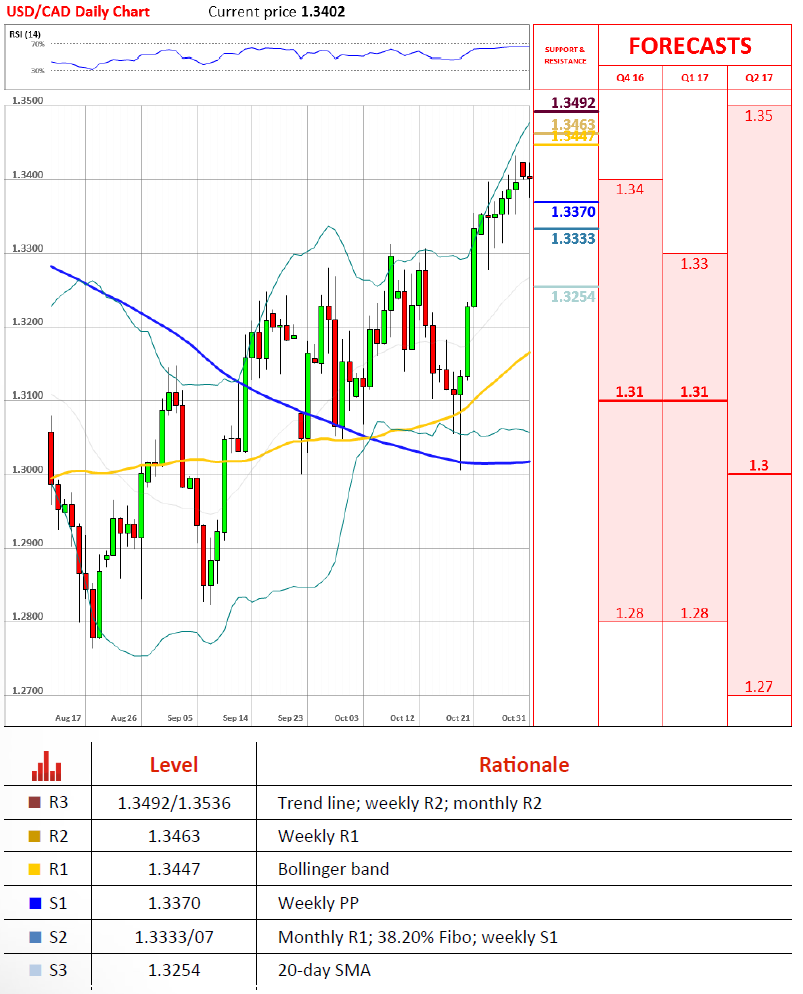803x994 pixels.
Task: Click the Rationale table column header
Action: tap(524, 765)
